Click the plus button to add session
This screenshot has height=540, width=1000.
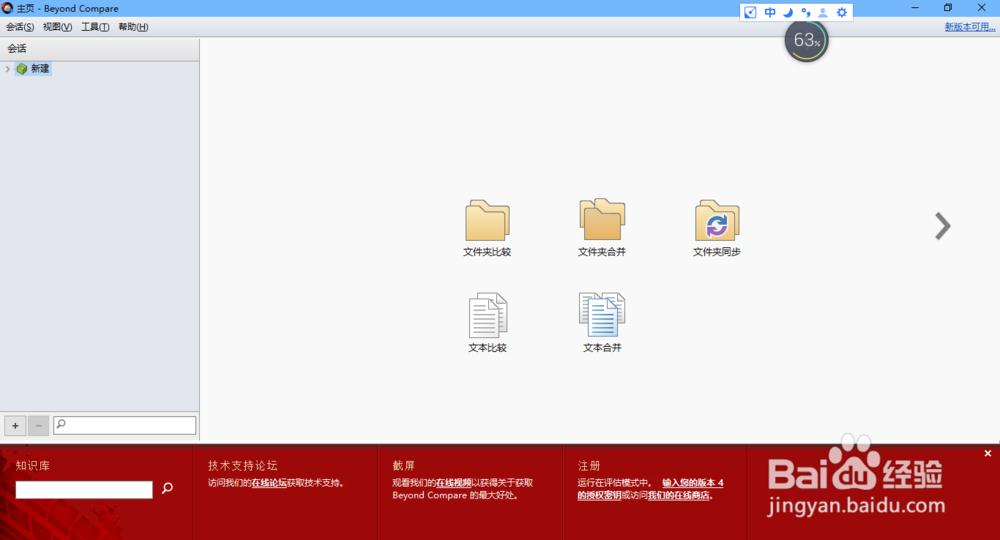[x=15, y=425]
